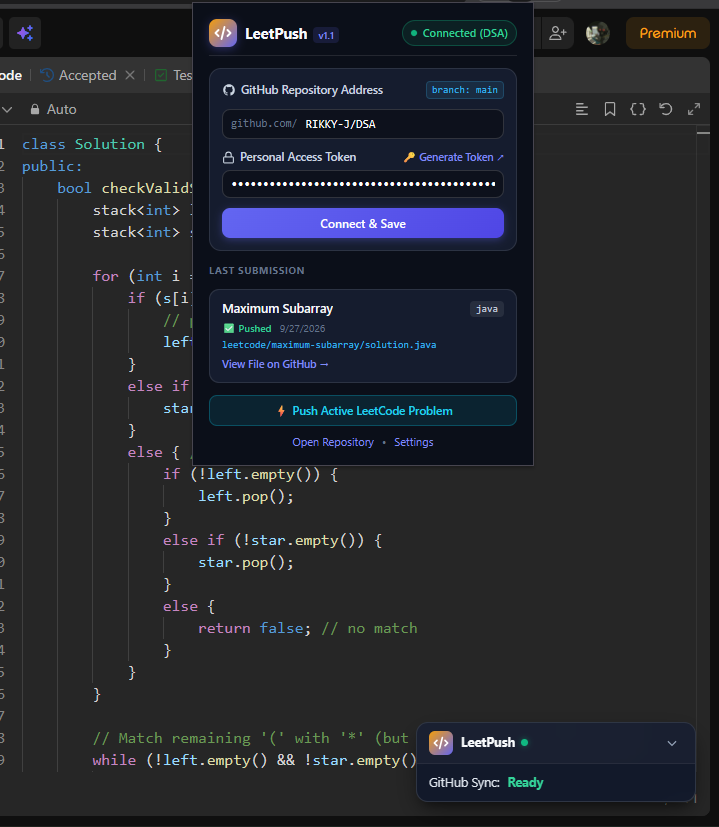Click the Maximum Subarray submission title
The width and height of the screenshot is (719, 827).
pos(277,309)
